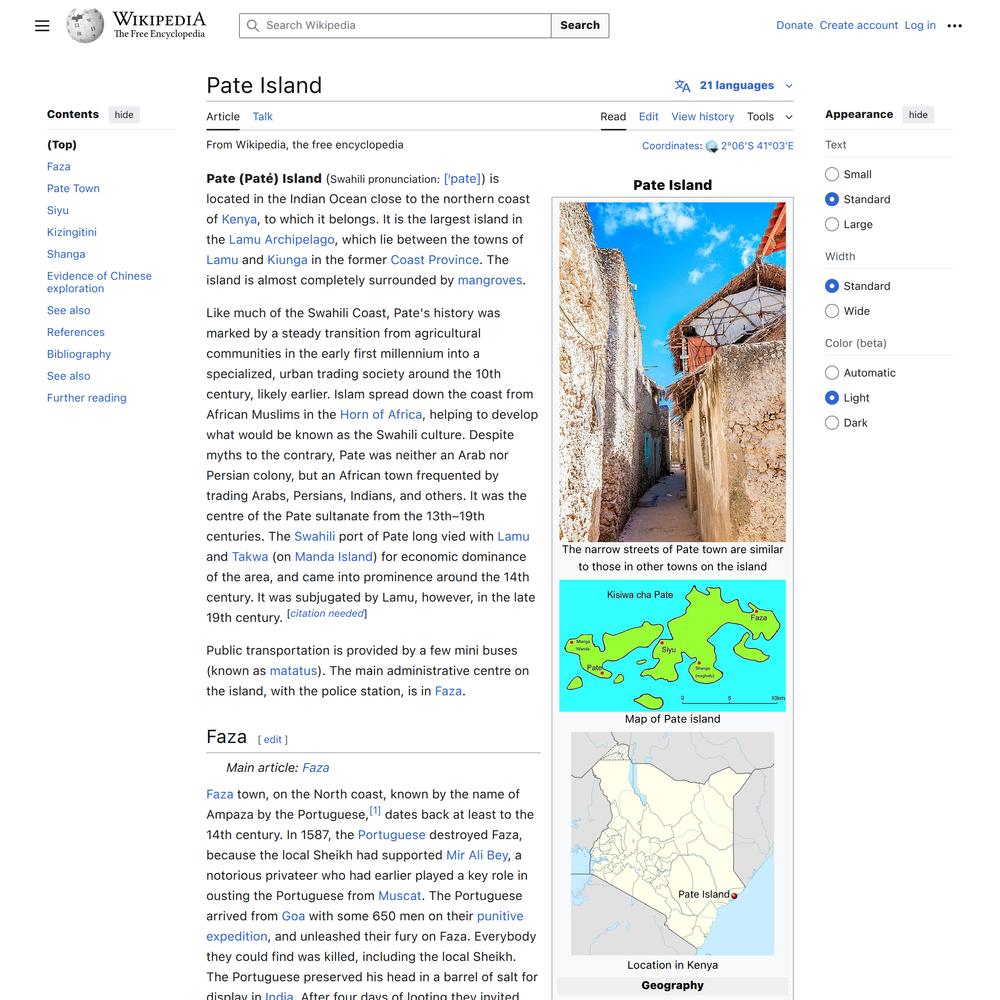Hide the Appearance panel

(918, 115)
